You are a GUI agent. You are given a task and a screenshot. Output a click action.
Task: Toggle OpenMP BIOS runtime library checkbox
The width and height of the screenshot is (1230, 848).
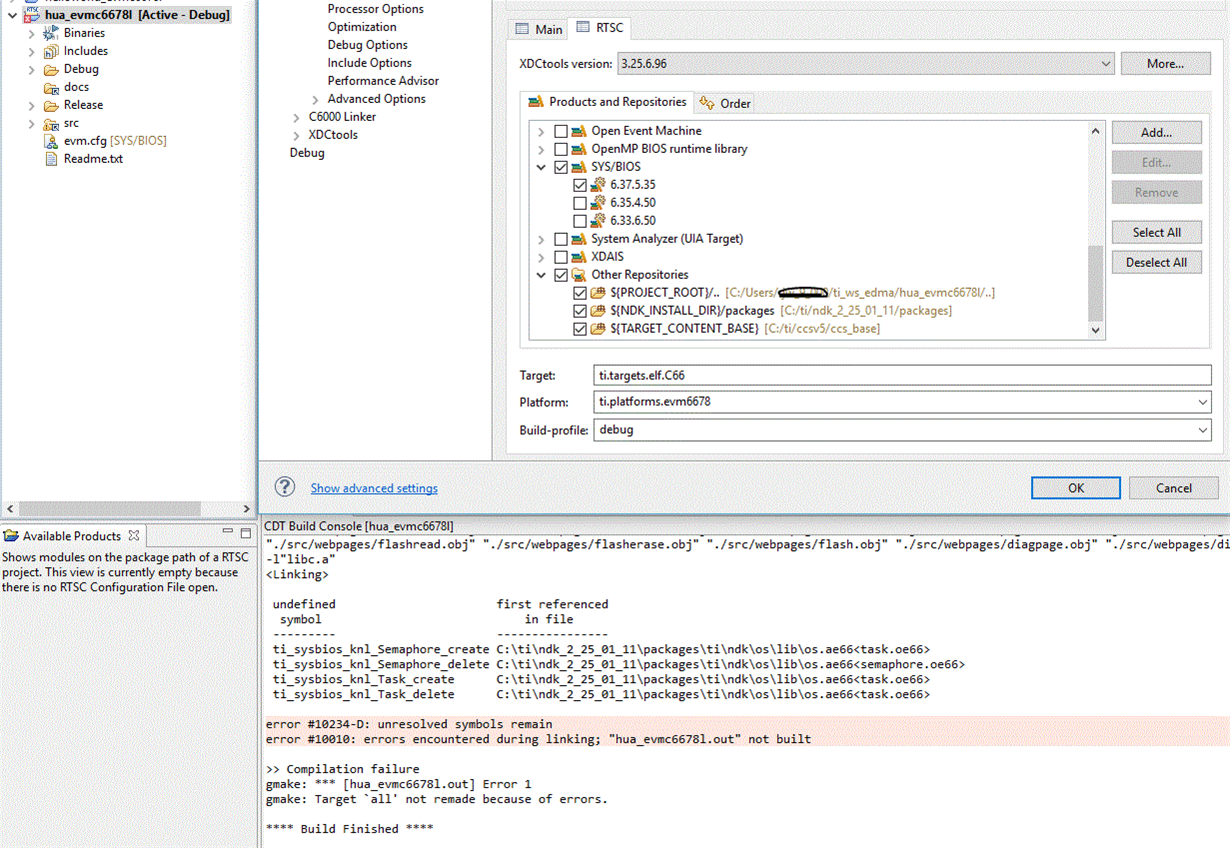[561, 149]
